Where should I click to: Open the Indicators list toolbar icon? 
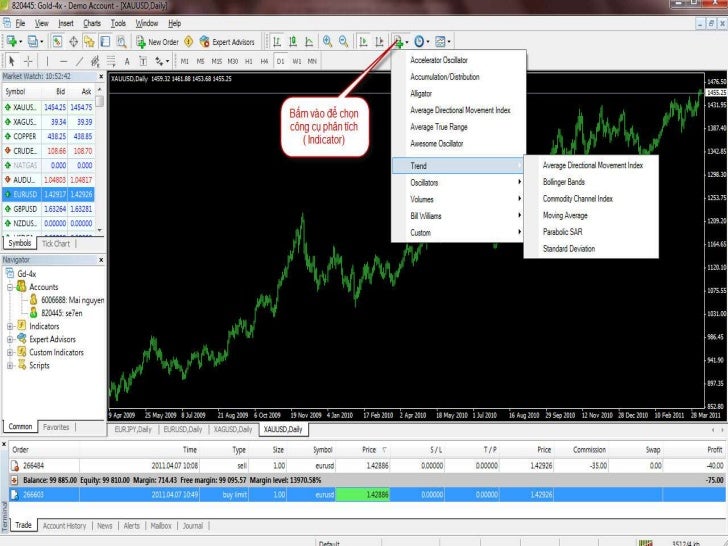[398, 42]
